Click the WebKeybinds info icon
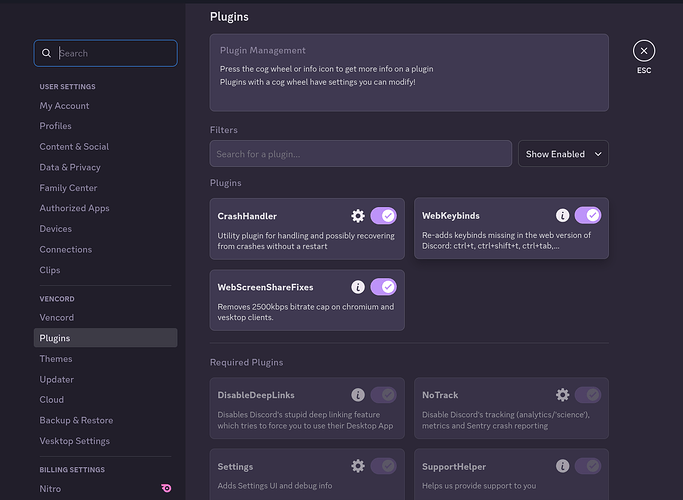 pyautogui.click(x=562, y=215)
